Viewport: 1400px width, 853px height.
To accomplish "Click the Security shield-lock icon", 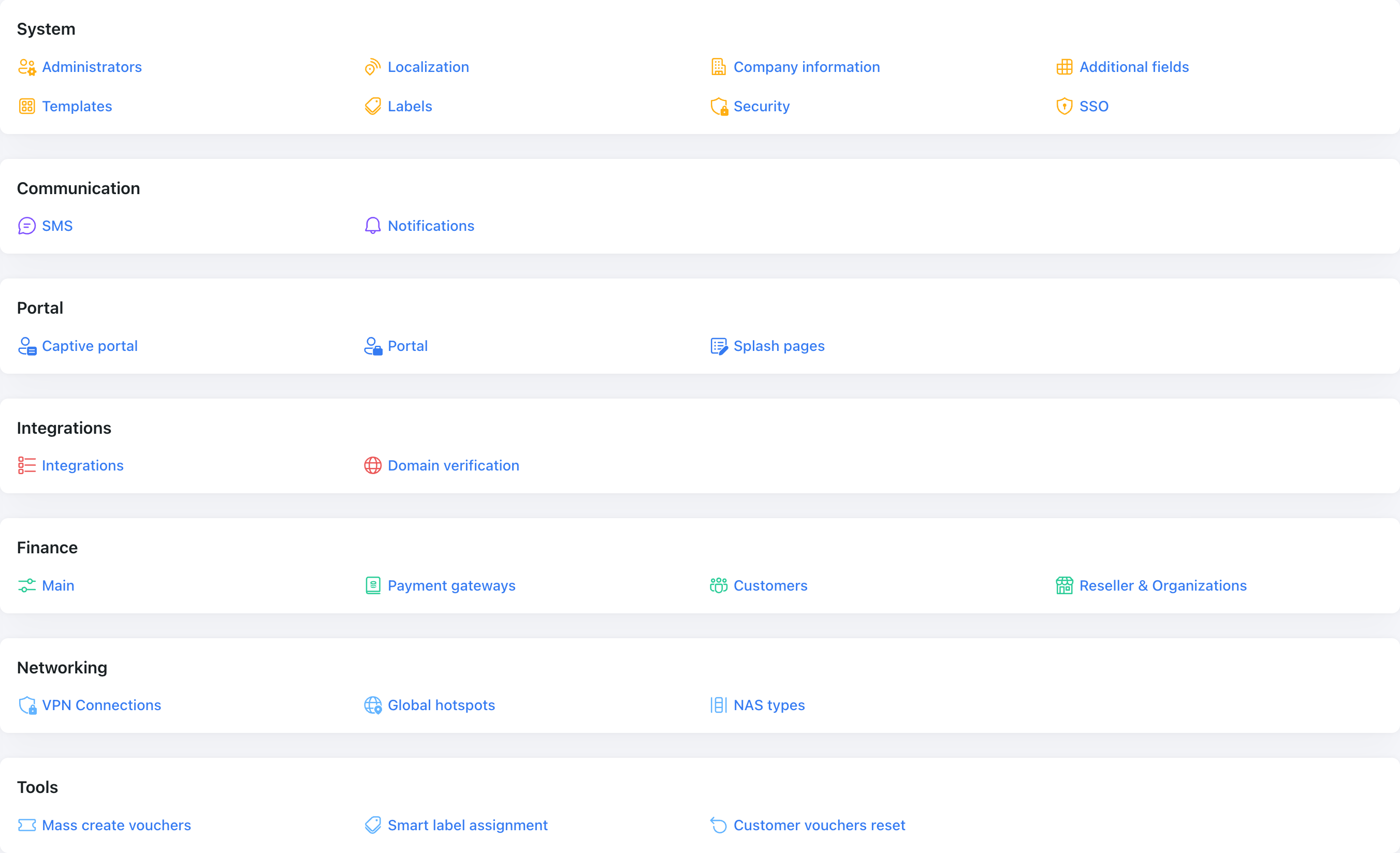I will pyautogui.click(x=719, y=106).
